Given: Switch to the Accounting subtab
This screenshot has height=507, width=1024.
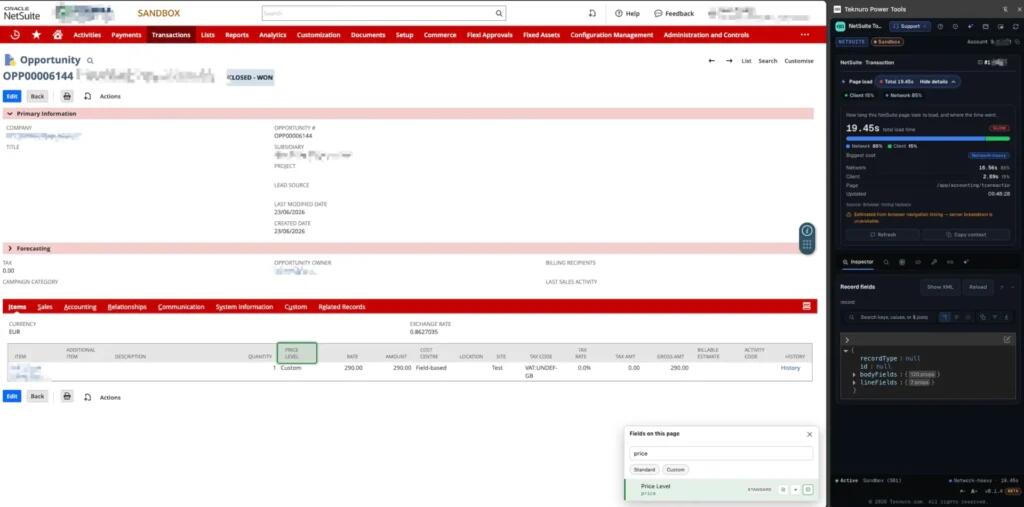Looking at the screenshot, I should 80,306.
